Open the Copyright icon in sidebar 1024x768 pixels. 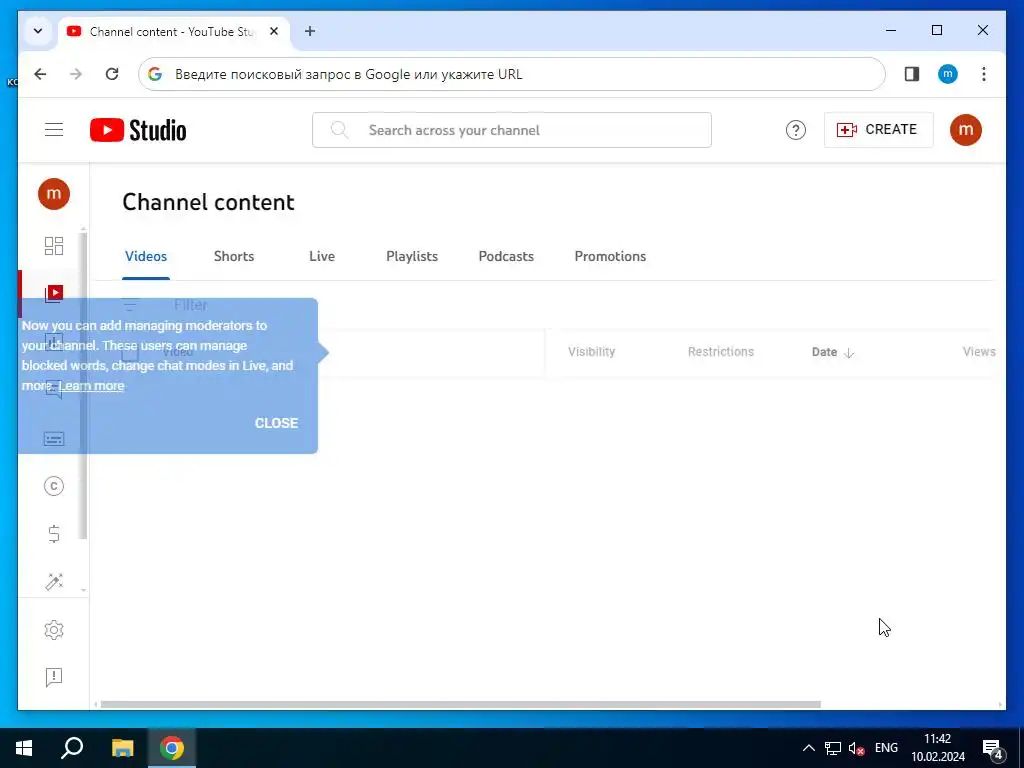coord(54,486)
